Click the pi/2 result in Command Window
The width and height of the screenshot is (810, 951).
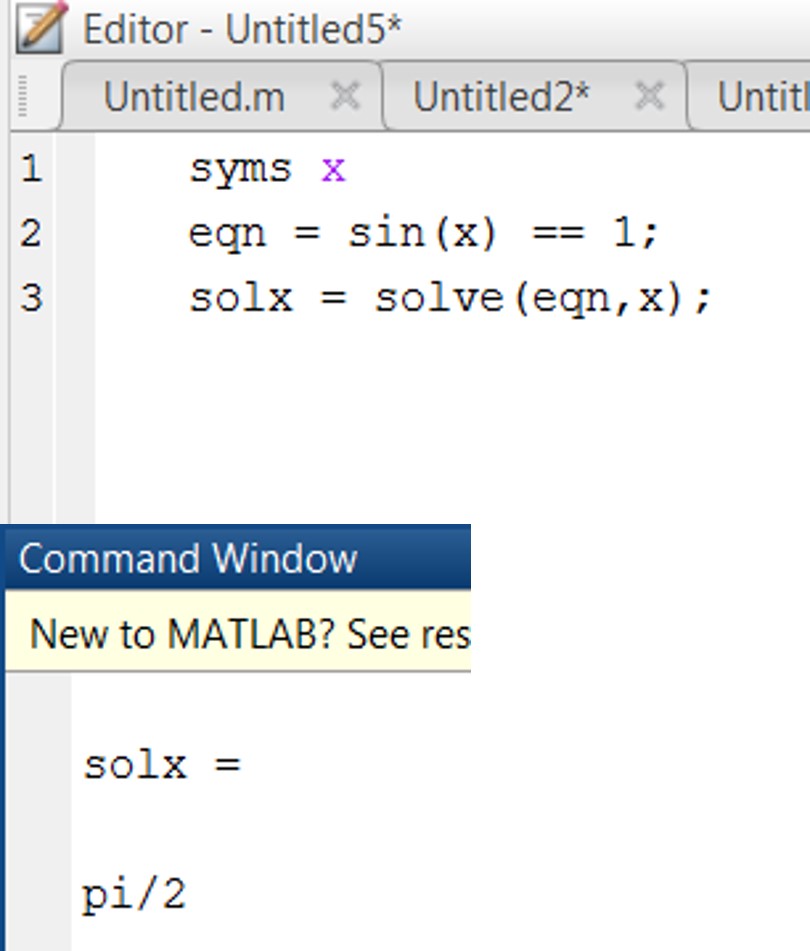pyautogui.click(x=134, y=895)
